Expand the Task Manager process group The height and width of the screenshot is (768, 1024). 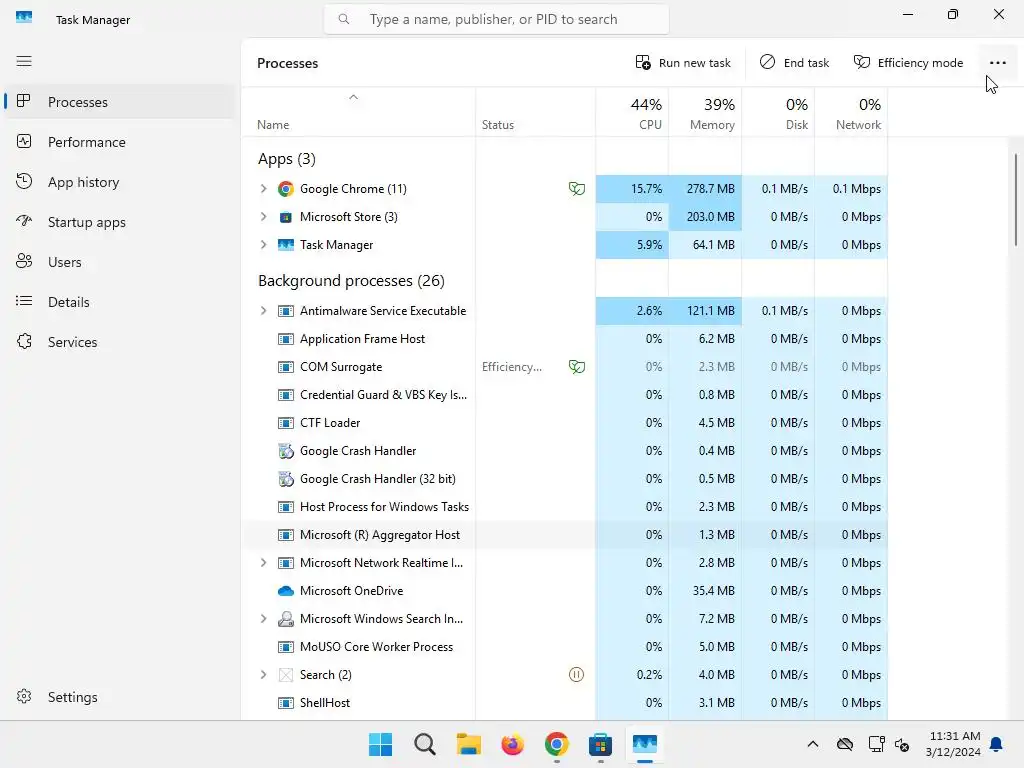(x=263, y=245)
